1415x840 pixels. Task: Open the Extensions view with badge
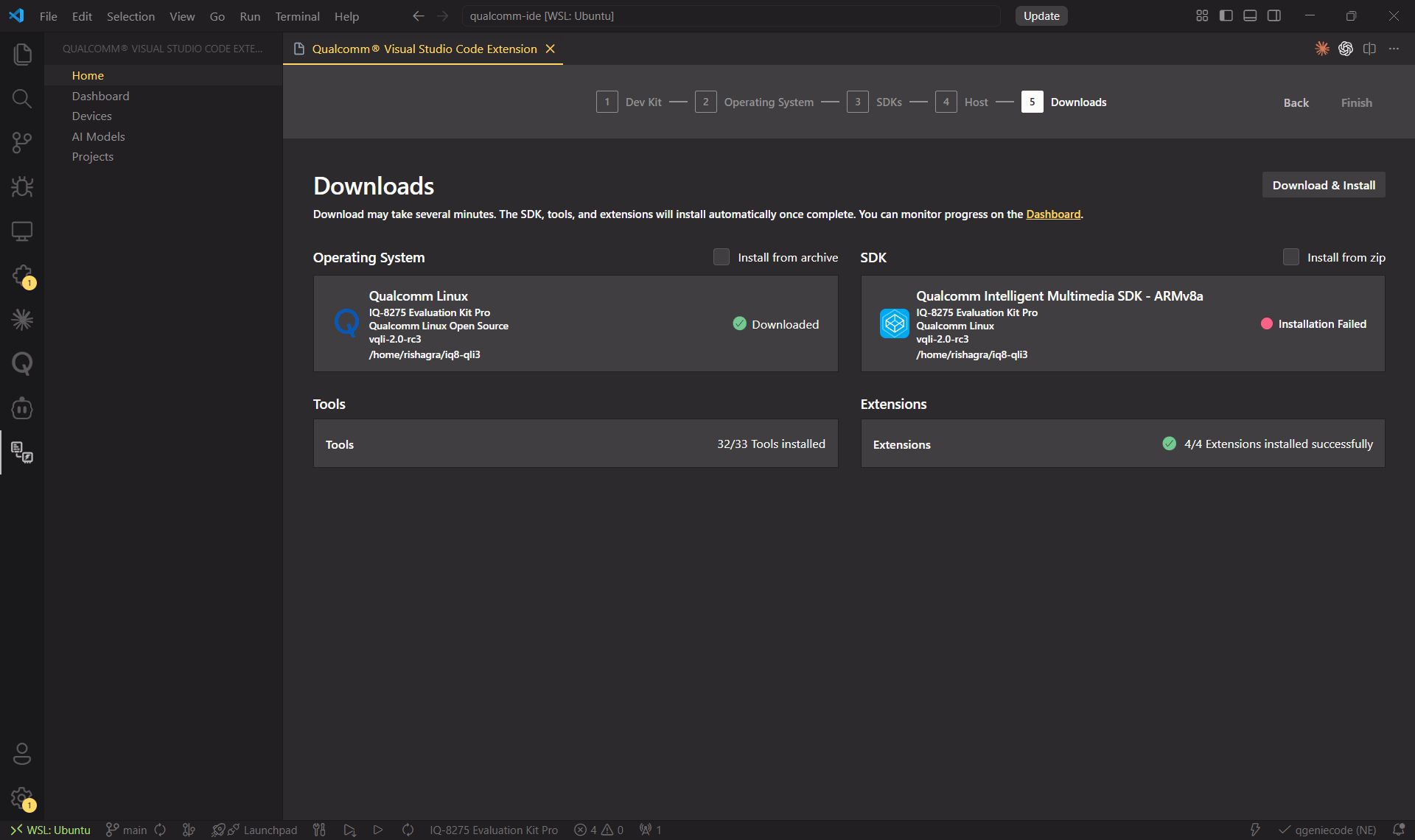22,276
